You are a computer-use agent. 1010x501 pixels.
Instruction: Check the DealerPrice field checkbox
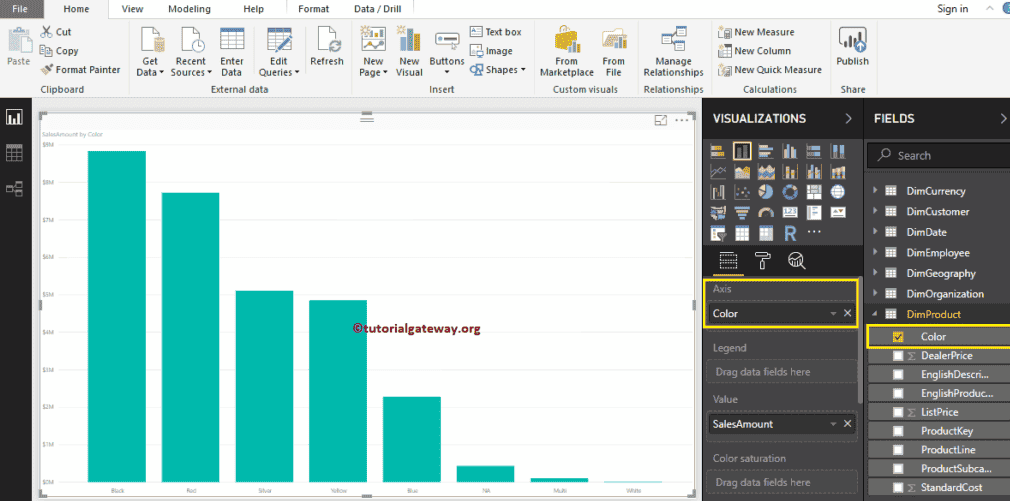[897, 356]
